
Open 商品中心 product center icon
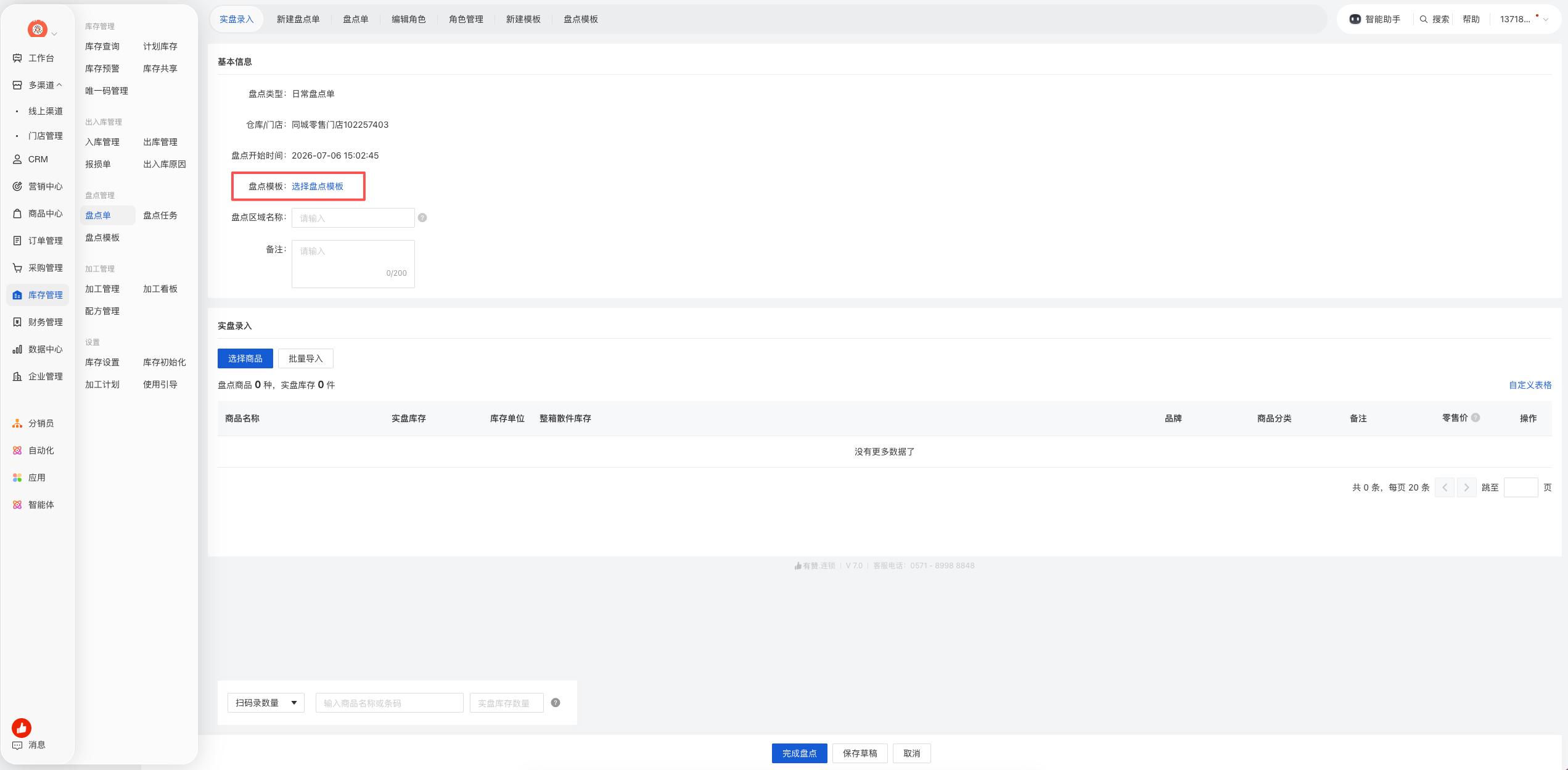pyautogui.click(x=17, y=213)
